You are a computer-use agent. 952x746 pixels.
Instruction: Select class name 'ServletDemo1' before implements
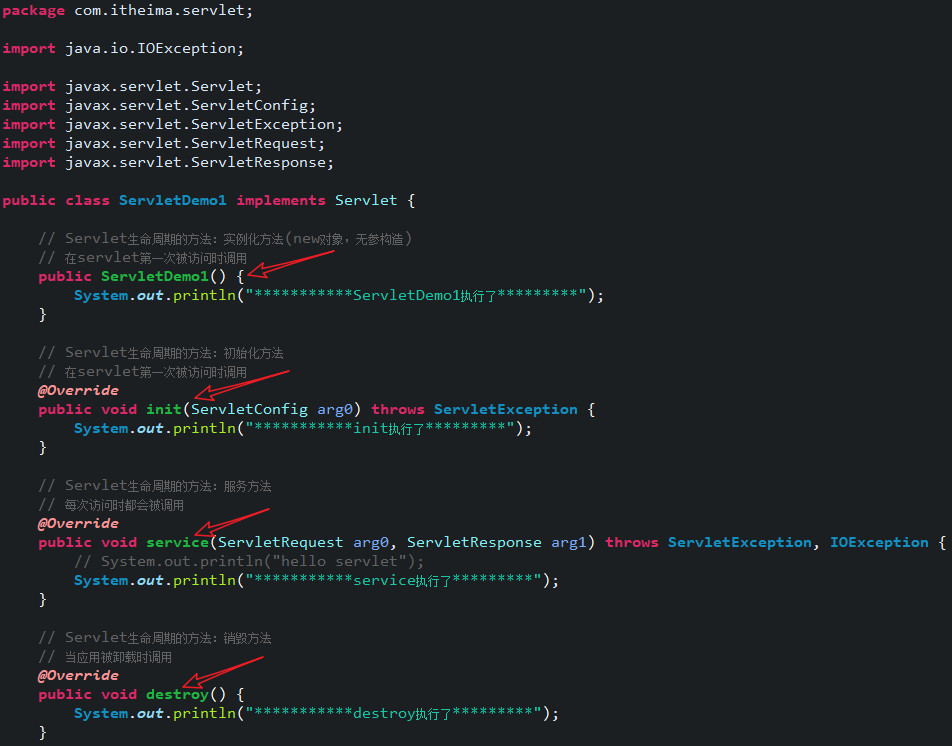pos(172,200)
